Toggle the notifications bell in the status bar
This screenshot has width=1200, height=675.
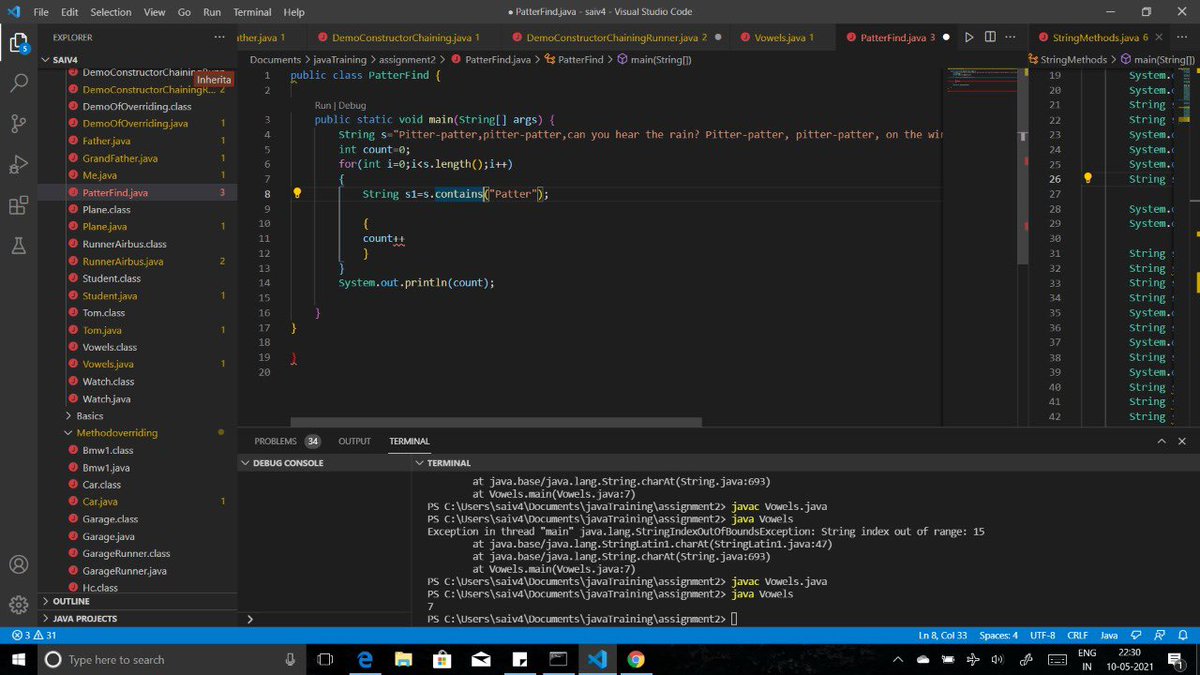tap(1184, 635)
